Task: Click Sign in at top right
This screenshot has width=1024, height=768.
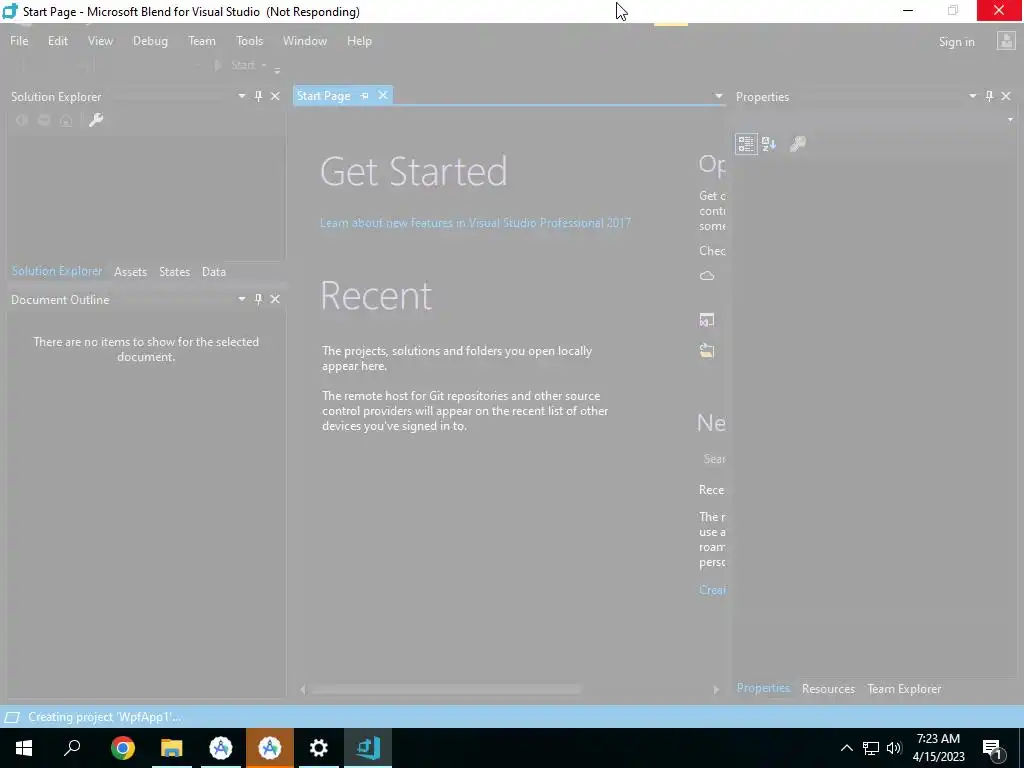Action: click(956, 42)
